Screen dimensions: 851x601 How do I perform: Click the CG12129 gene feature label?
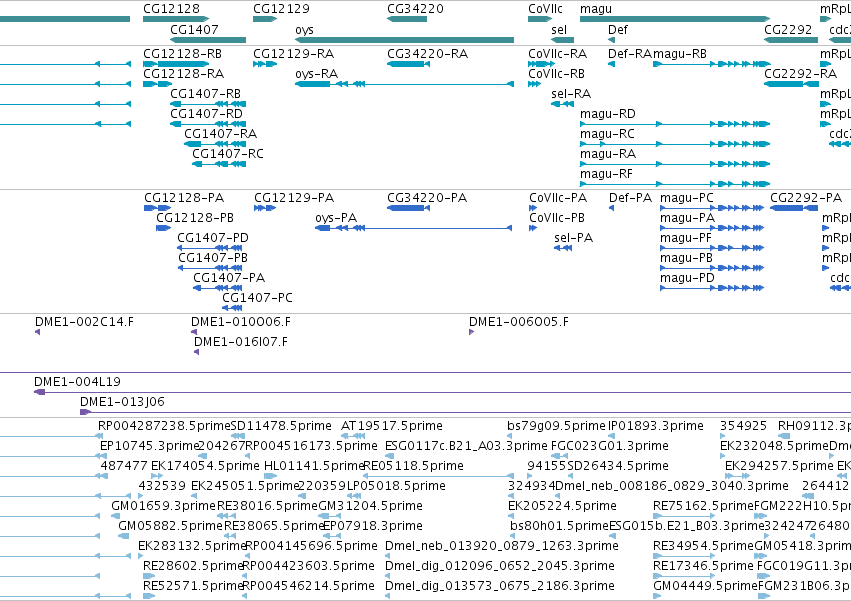click(x=281, y=9)
